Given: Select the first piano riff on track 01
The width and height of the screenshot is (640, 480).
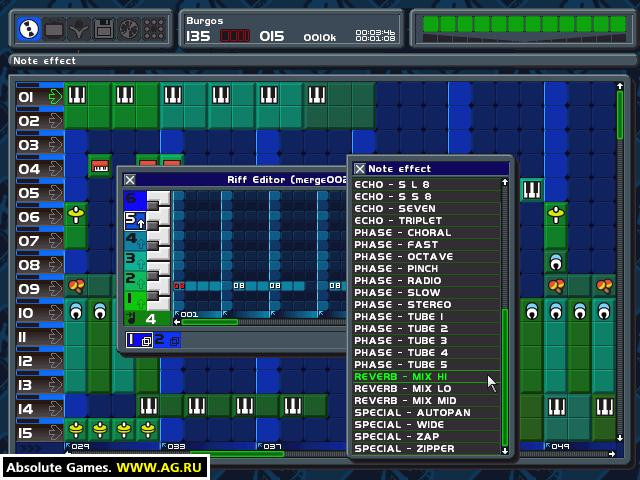Looking at the screenshot, I should tap(76, 94).
